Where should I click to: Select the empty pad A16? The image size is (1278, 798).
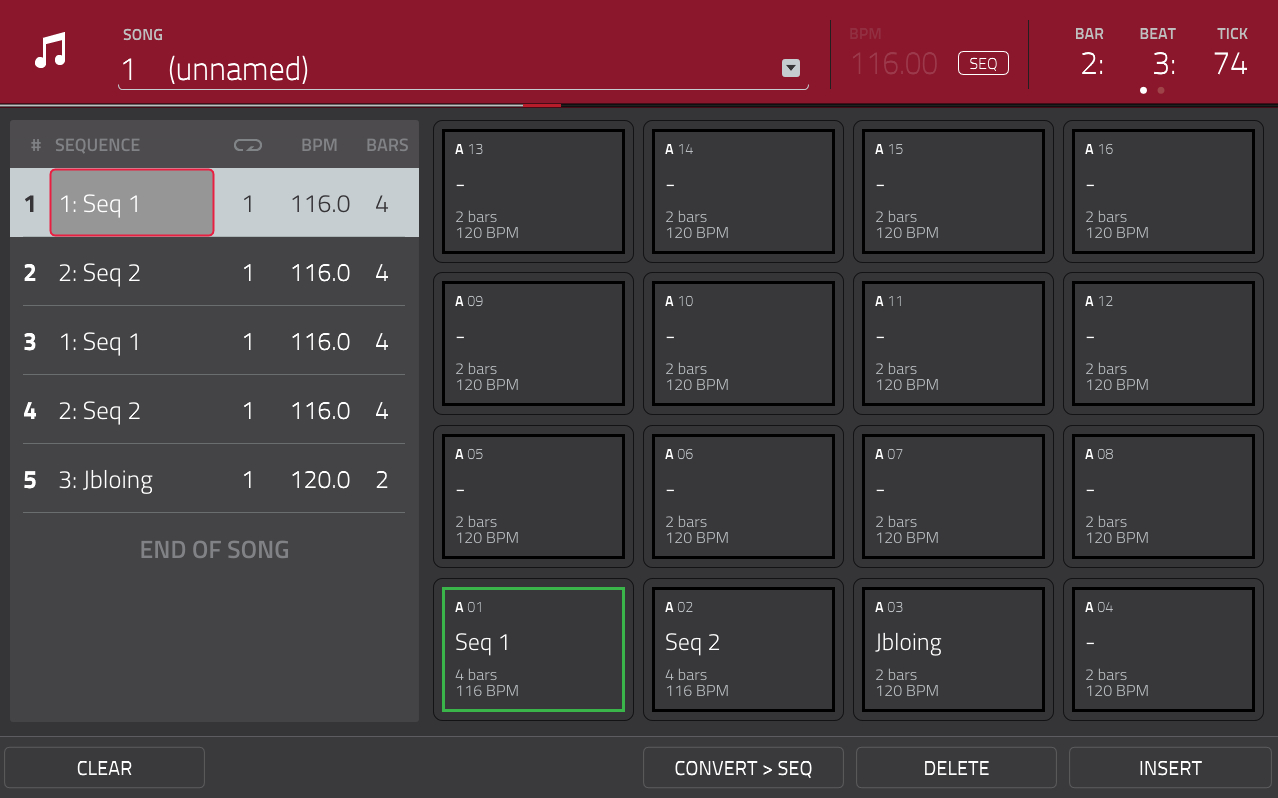[1162, 191]
